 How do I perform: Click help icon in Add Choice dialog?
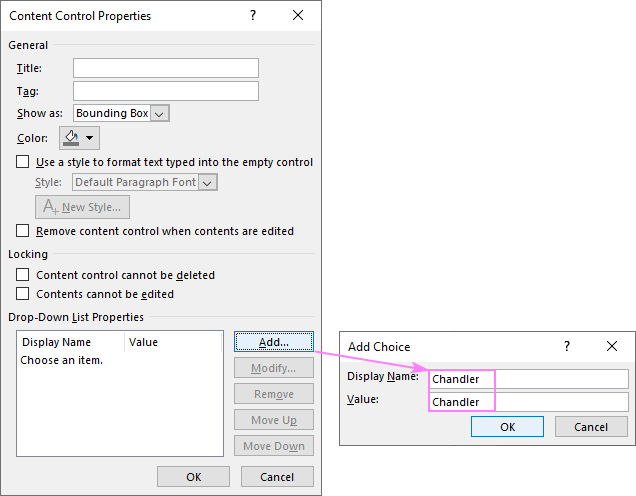coord(567,346)
